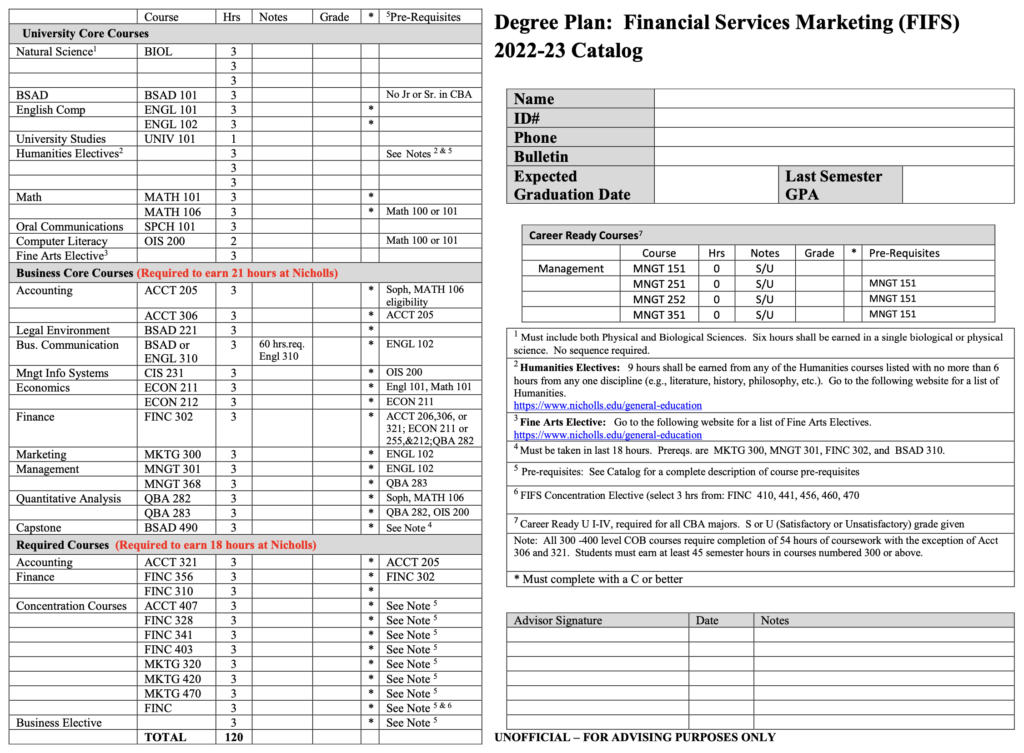
Task: Click the QBA 283 course cell
Action: point(176,513)
